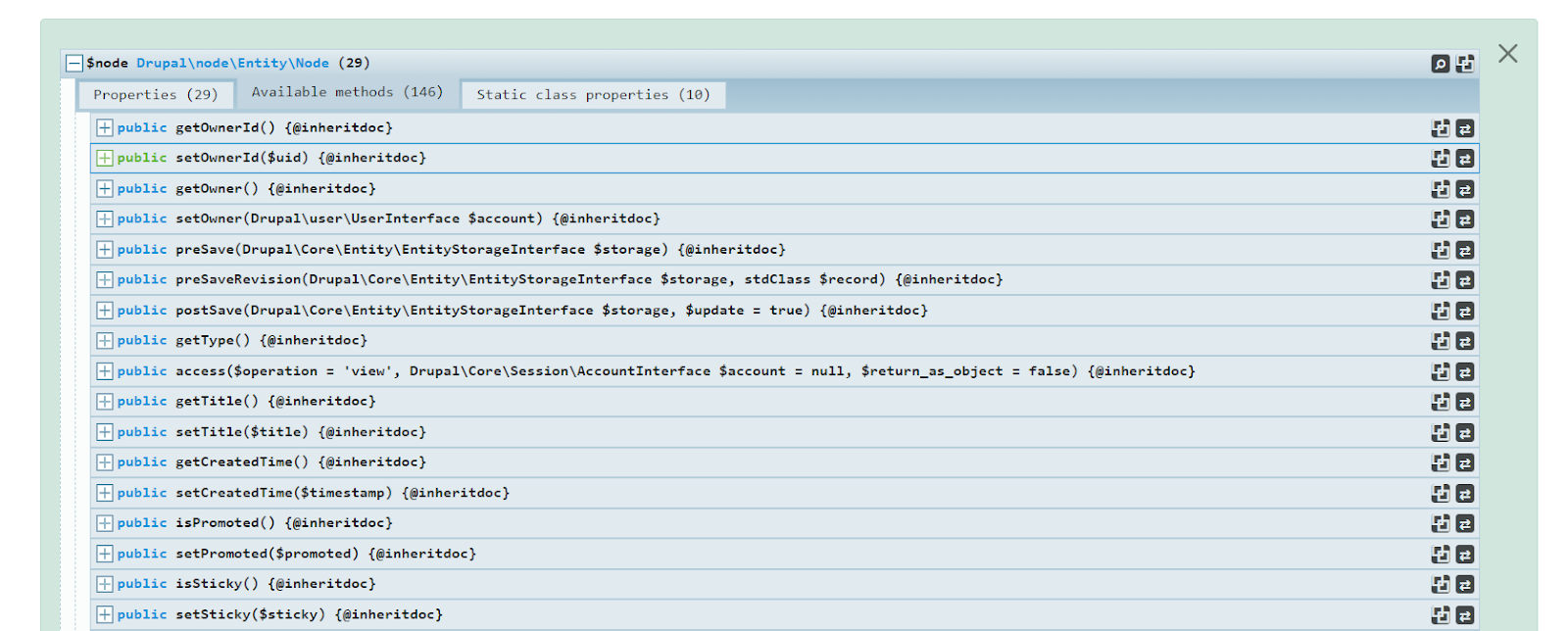Open getCreatedTime() in new window icon

click(1441, 462)
